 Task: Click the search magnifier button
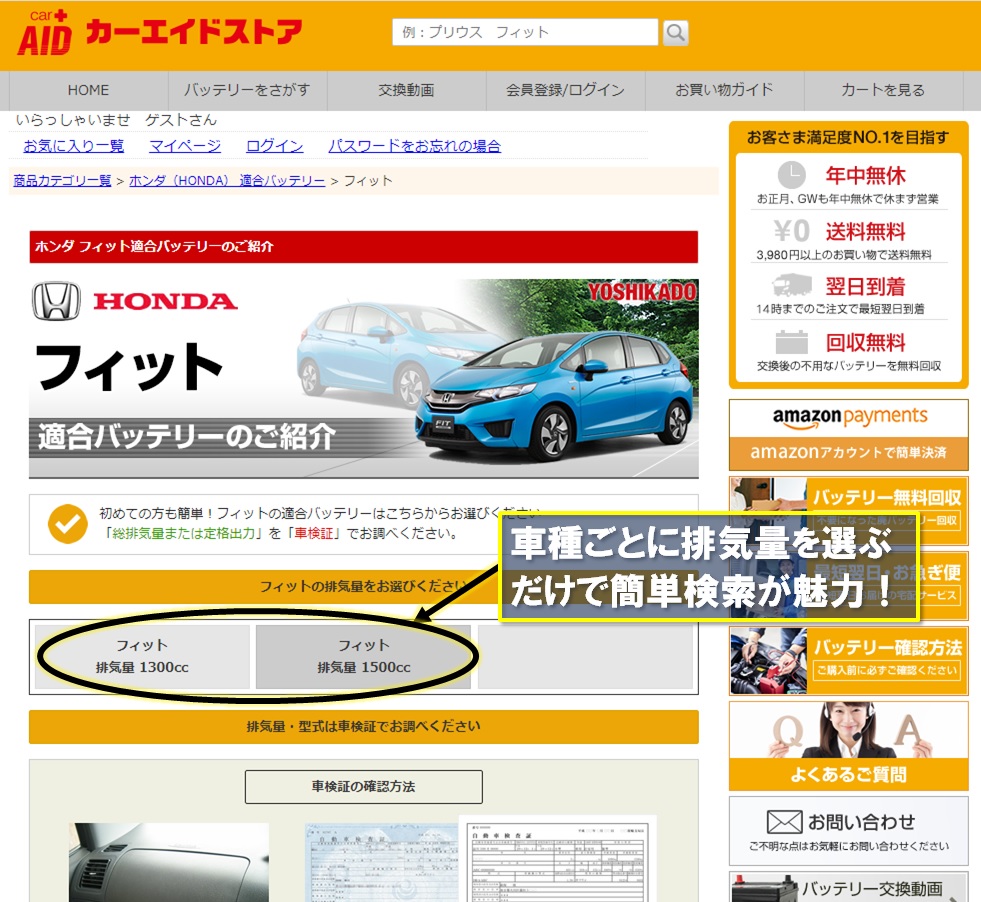click(676, 33)
